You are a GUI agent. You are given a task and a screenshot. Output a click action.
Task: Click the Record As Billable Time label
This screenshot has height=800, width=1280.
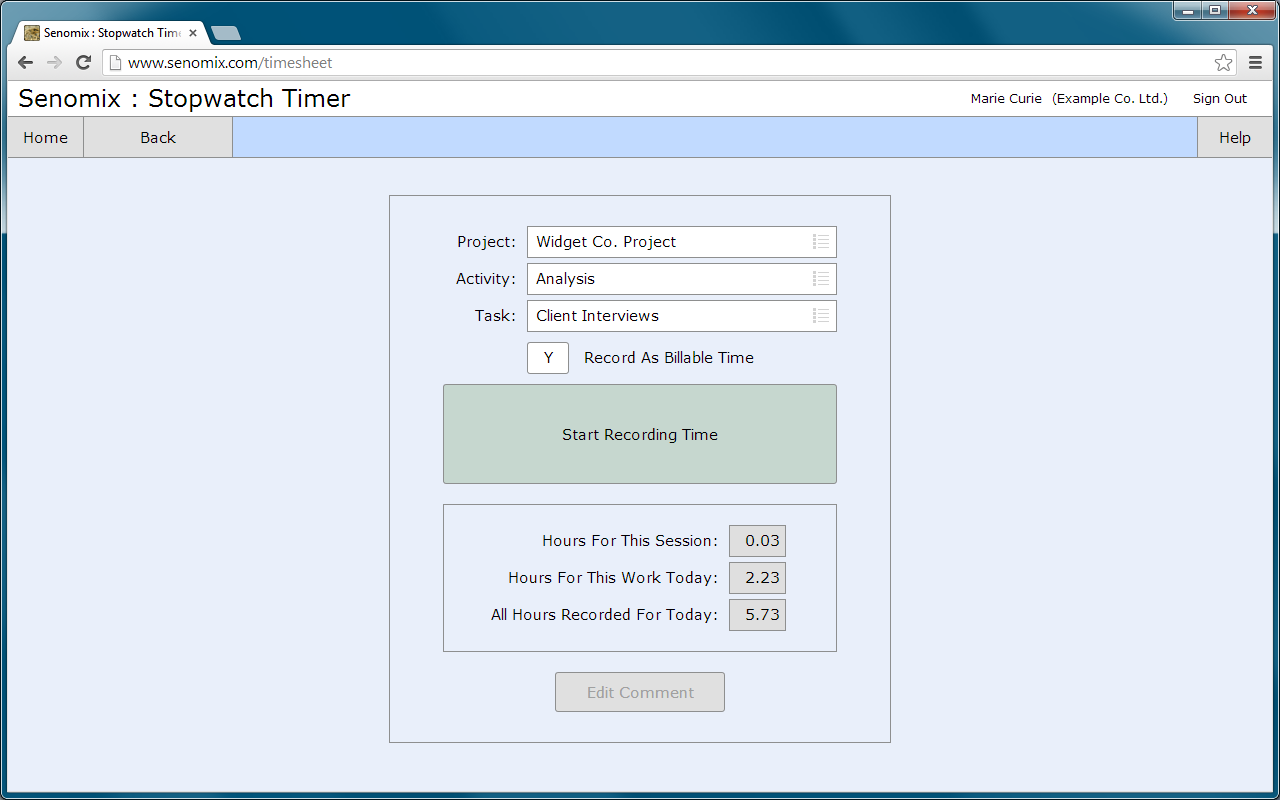tap(669, 358)
